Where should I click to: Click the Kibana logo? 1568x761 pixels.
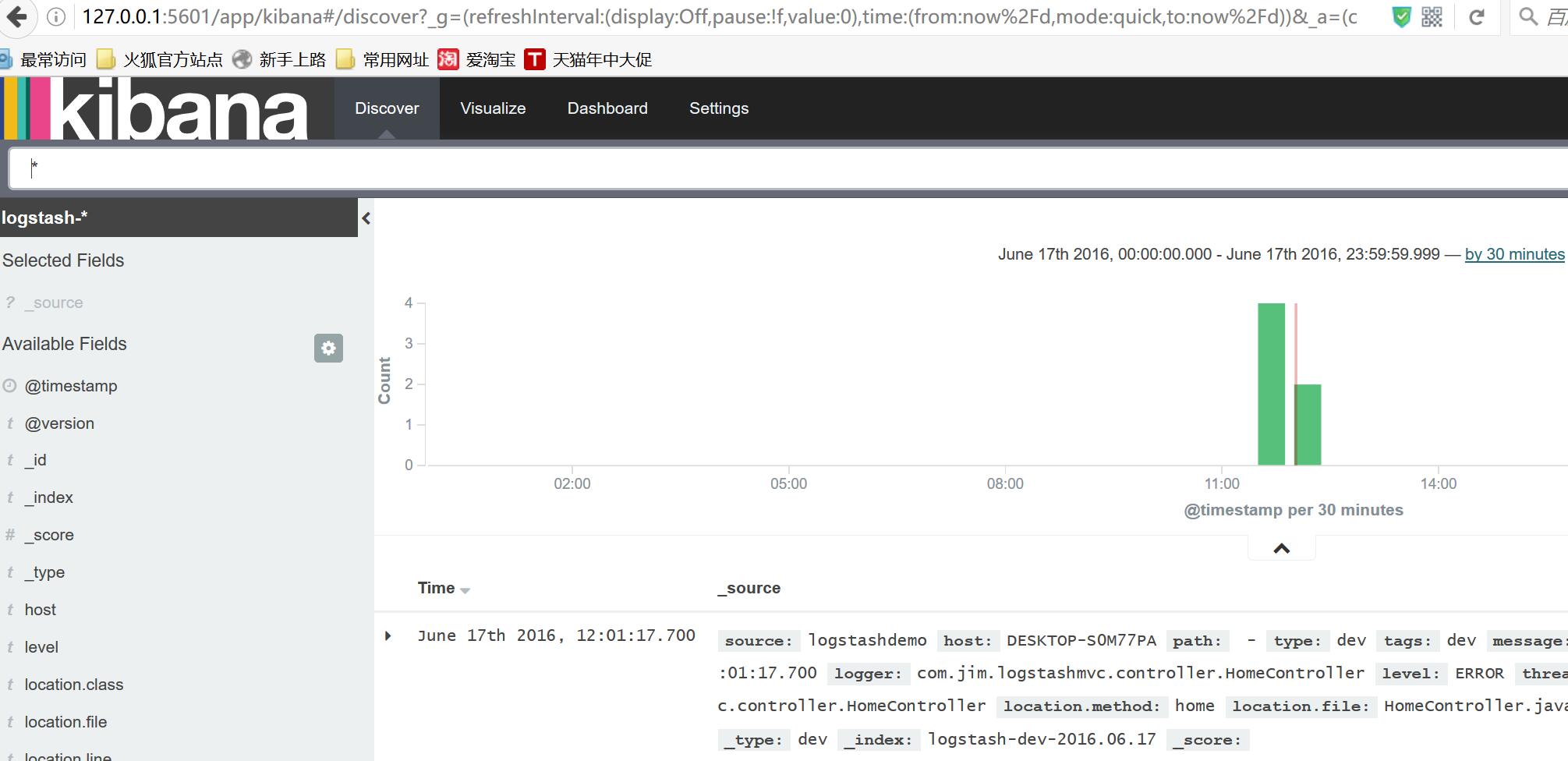(156, 109)
